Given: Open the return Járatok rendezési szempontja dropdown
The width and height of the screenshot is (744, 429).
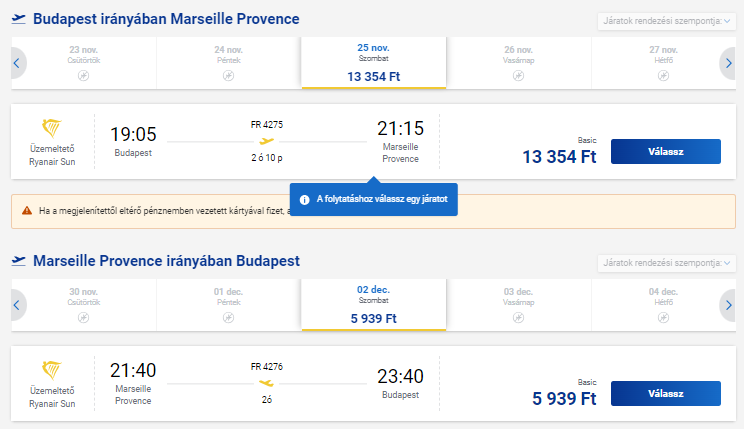Looking at the screenshot, I should click(x=667, y=262).
